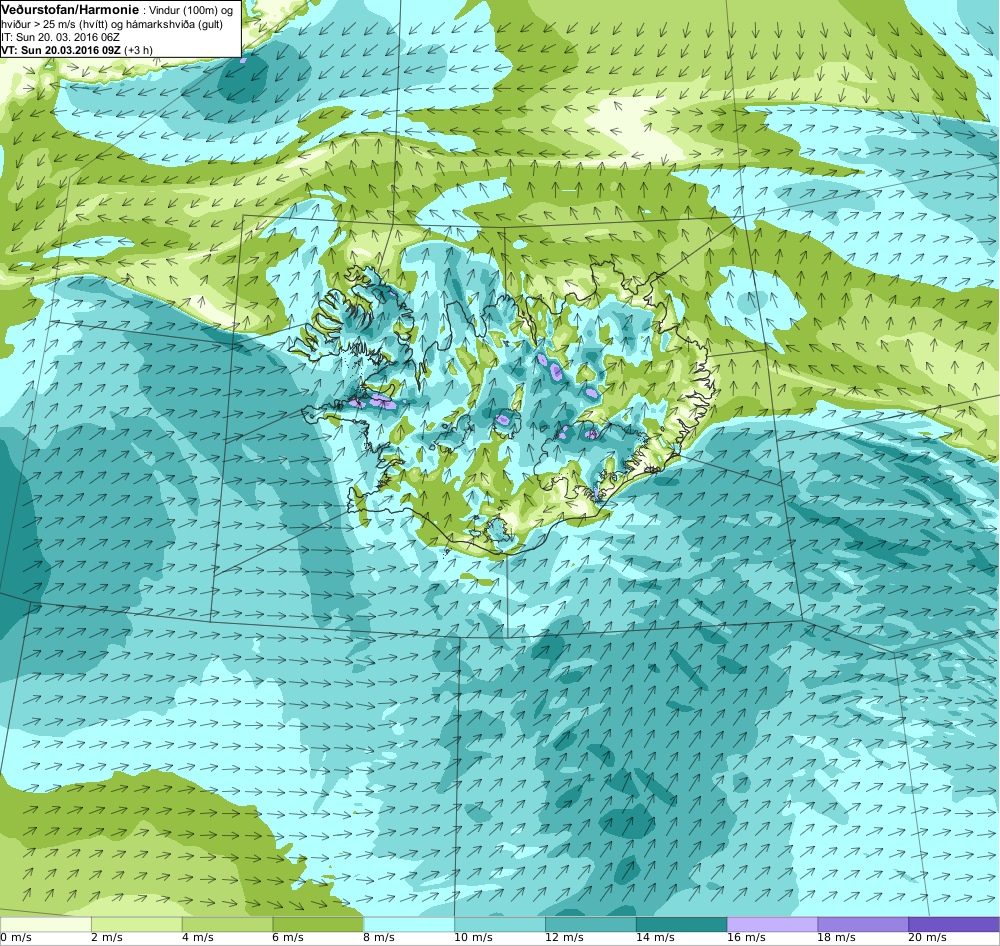Pick the light purple swatch above 16 m/s
This screenshot has height=946, width=1000.
point(772,924)
